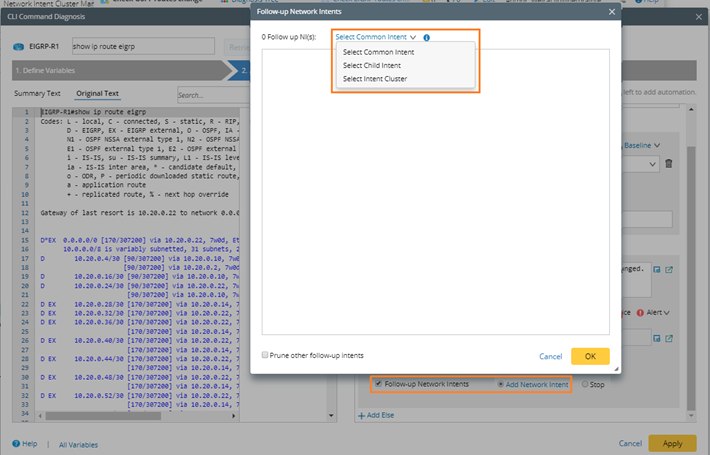Image resolution: width=710 pixels, height=455 pixels.
Task: Click the trash delete icon near Baseline
Action: (x=669, y=163)
